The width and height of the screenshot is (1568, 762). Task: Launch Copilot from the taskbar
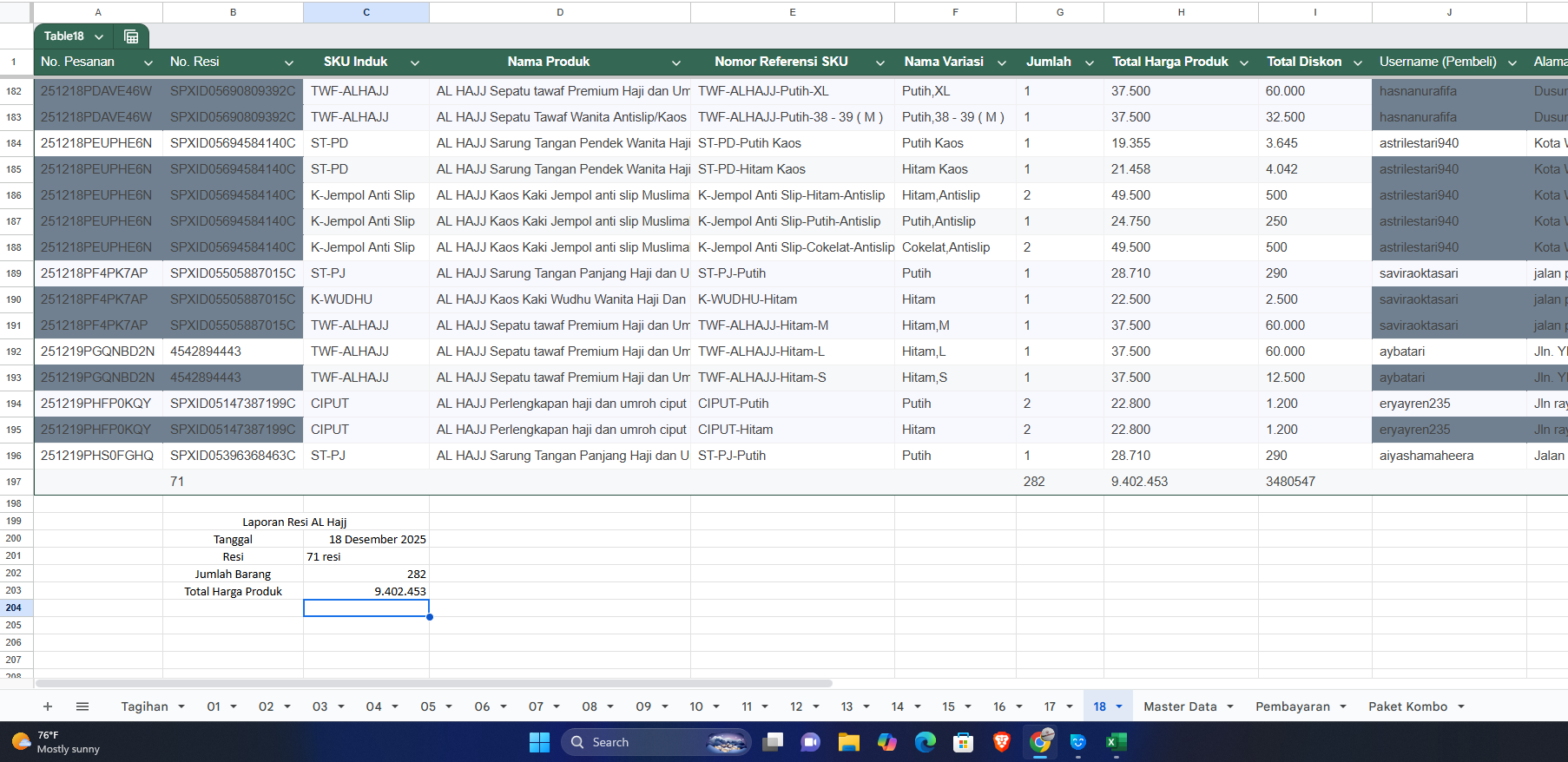[x=887, y=742]
